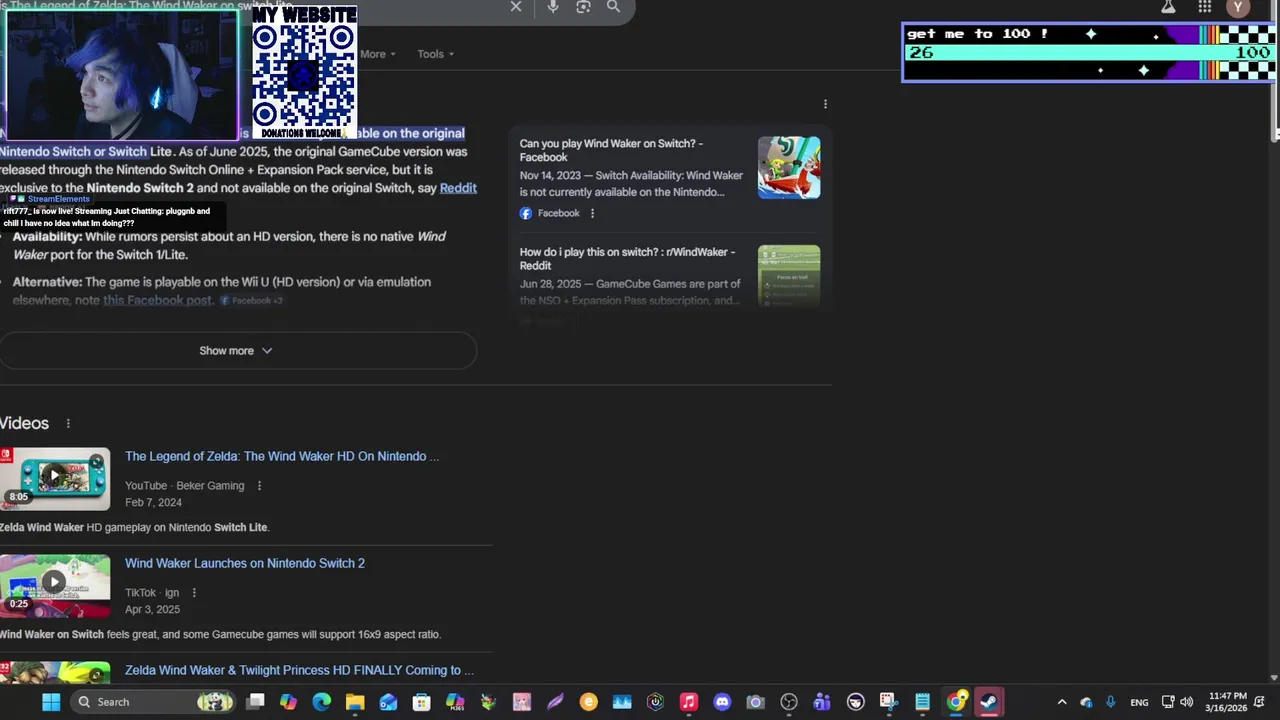The image size is (1280, 720).
Task: Click the Windows taskbar Search box
Action: [x=152, y=702]
